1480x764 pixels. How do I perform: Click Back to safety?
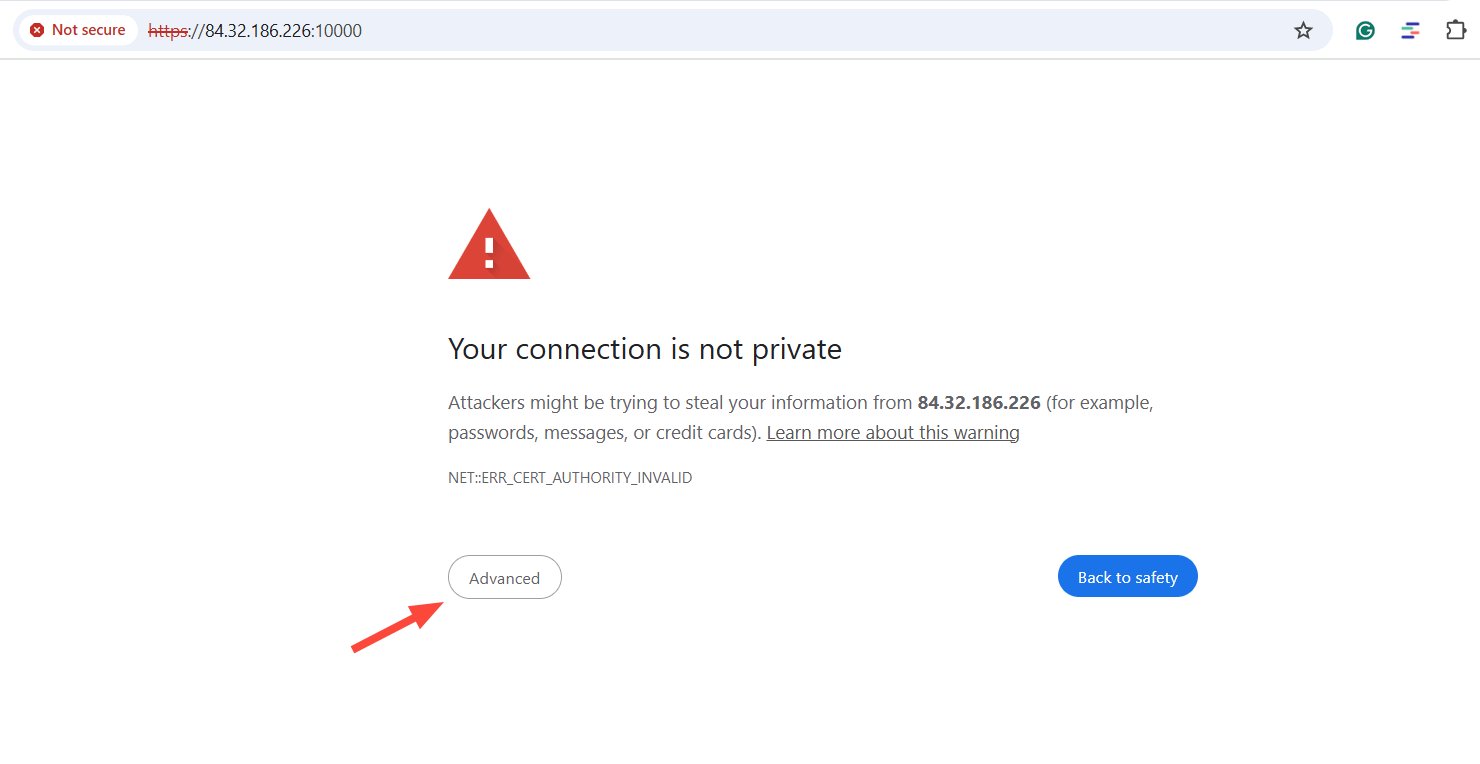(1127, 576)
